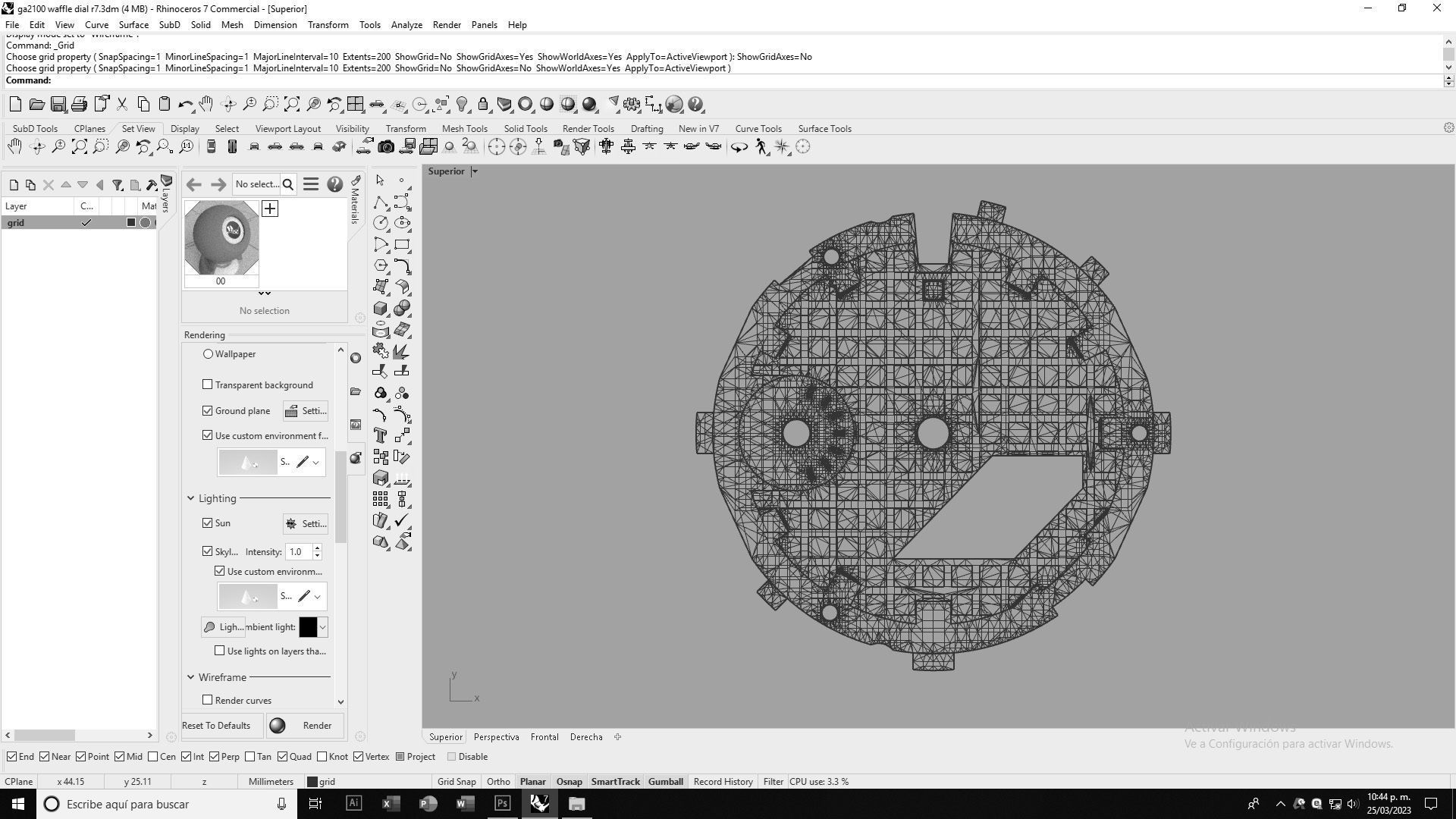
Task: Click the light bulb Hide objects icon
Action: tap(462, 105)
